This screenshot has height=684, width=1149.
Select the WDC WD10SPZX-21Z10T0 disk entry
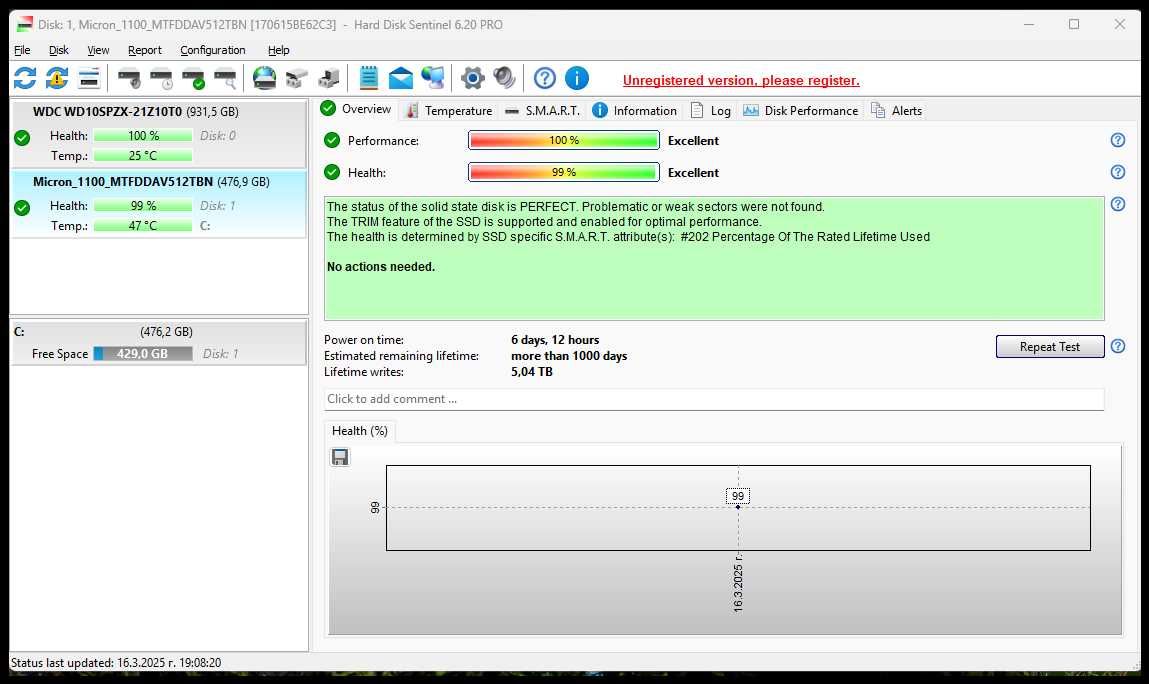158,134
